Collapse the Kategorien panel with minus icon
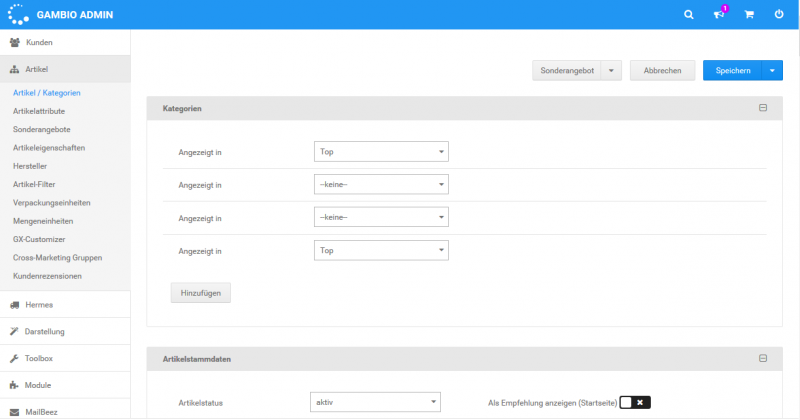Viewport: 800px width, 420px height. point(762,107)
